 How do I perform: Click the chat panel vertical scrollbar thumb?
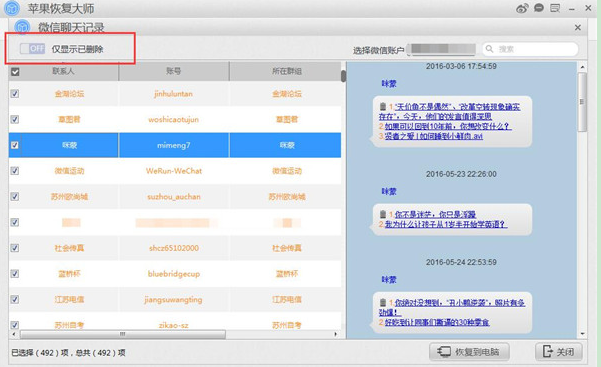pos(582,102)
